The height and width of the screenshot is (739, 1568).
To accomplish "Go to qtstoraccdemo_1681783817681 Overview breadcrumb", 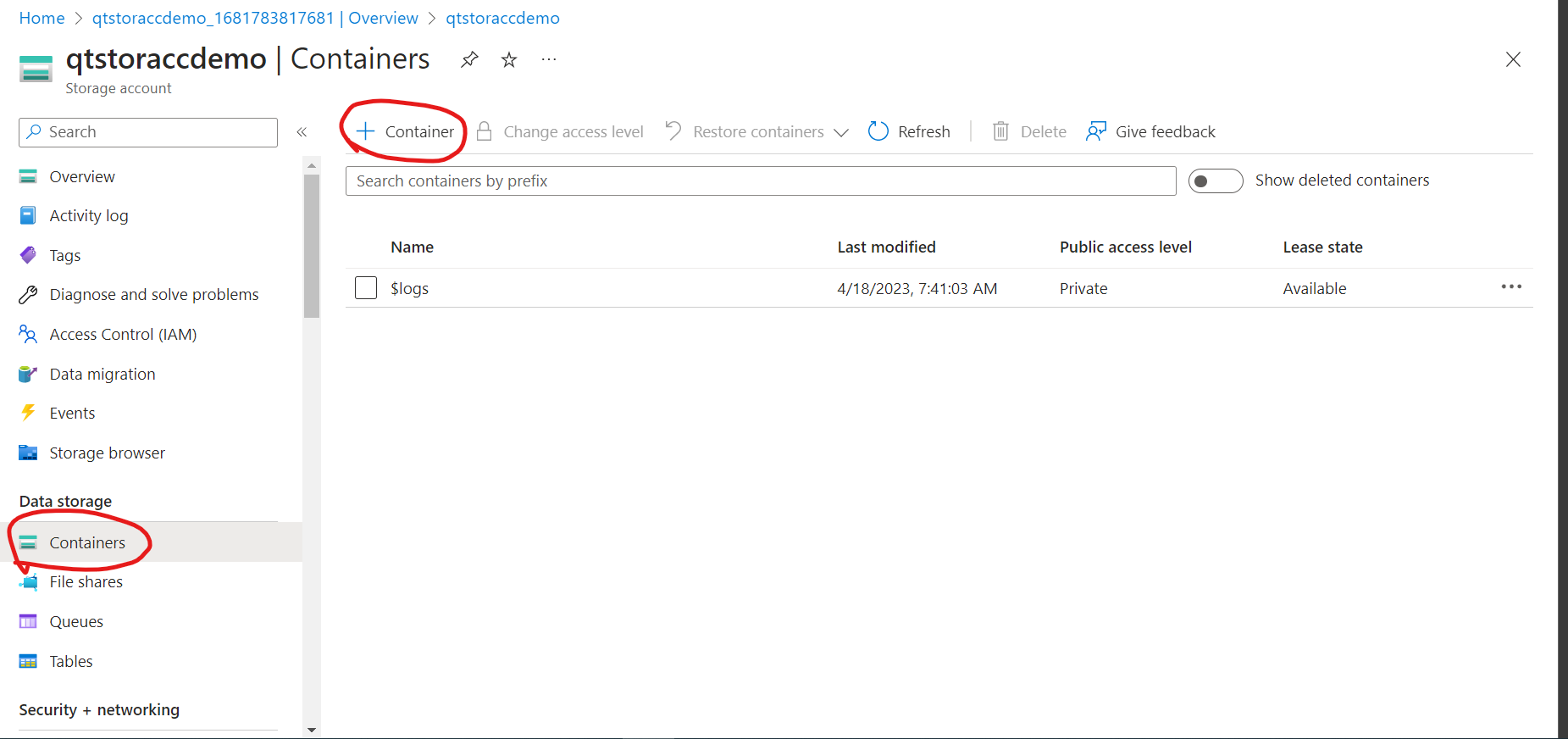I will [x=255, y=18].
